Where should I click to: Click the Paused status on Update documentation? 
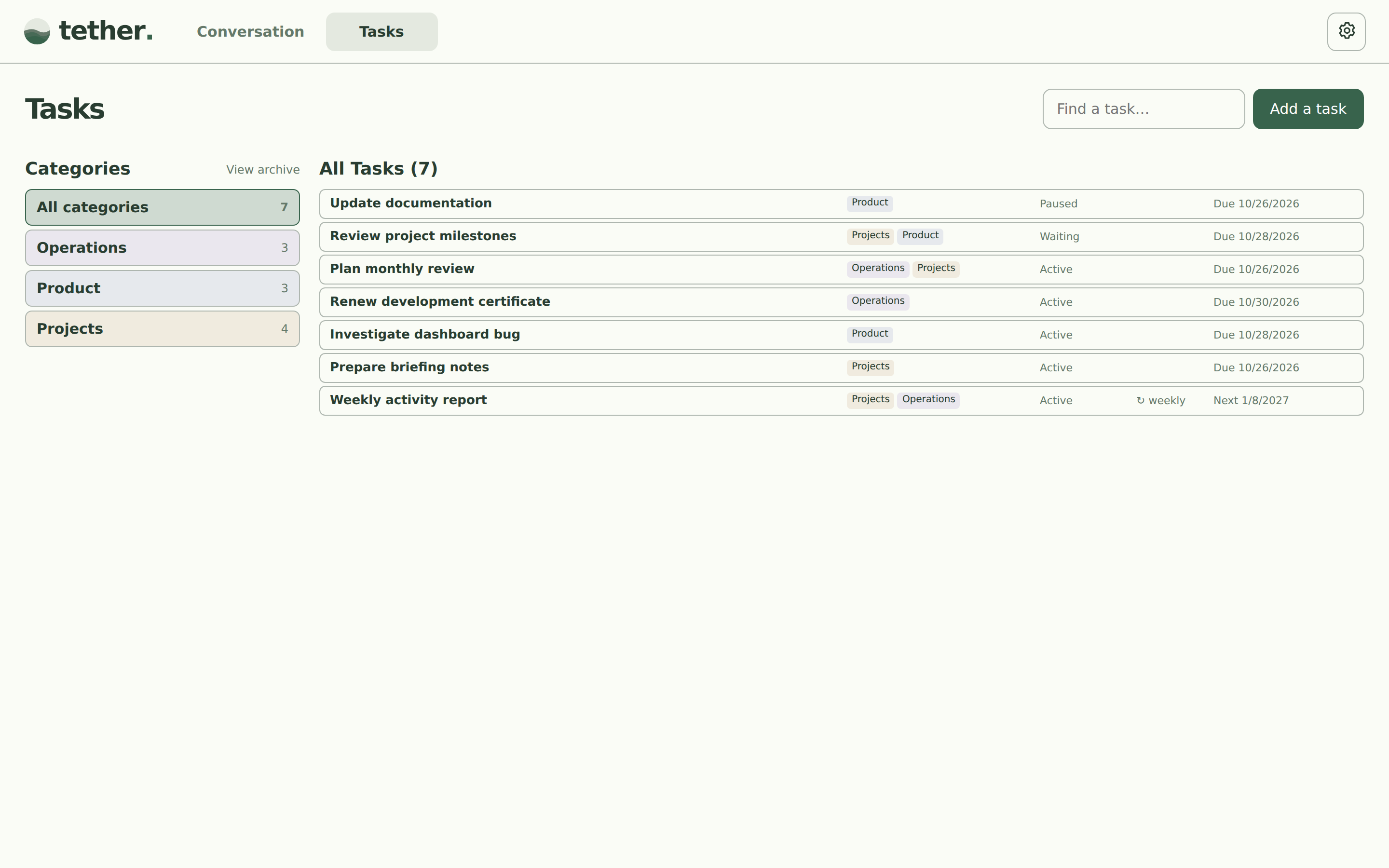click(x=1059, y=204)
